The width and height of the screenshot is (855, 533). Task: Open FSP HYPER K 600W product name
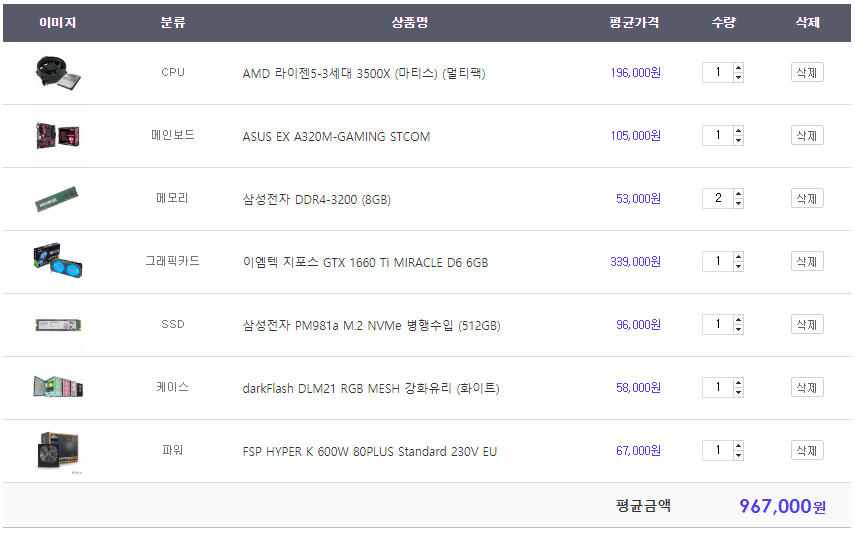[x=370, y=452]
